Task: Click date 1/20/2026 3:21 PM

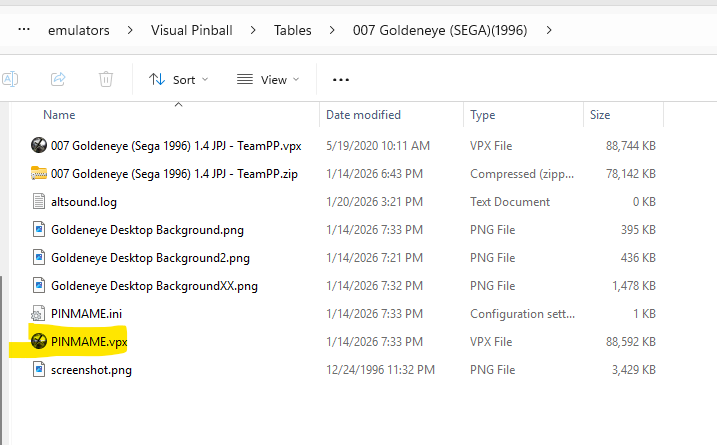Action: click(374, 202)
